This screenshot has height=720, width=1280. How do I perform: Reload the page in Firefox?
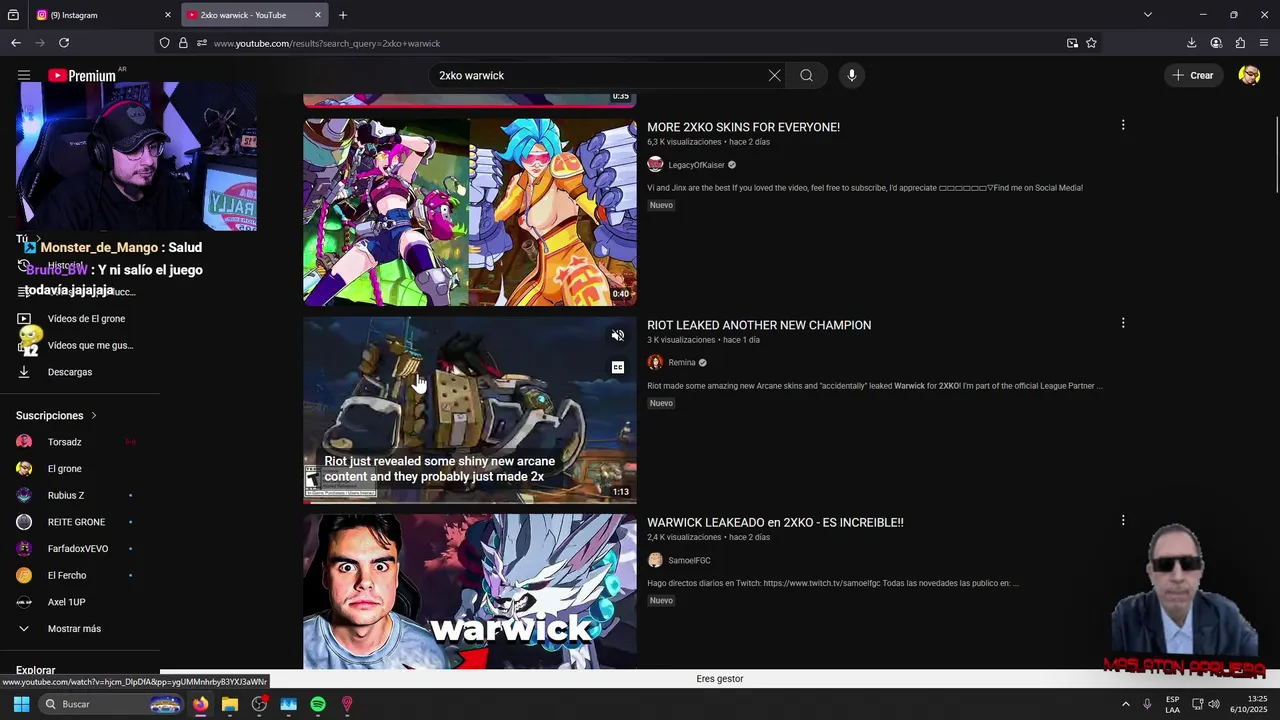(x=64, y=43)
